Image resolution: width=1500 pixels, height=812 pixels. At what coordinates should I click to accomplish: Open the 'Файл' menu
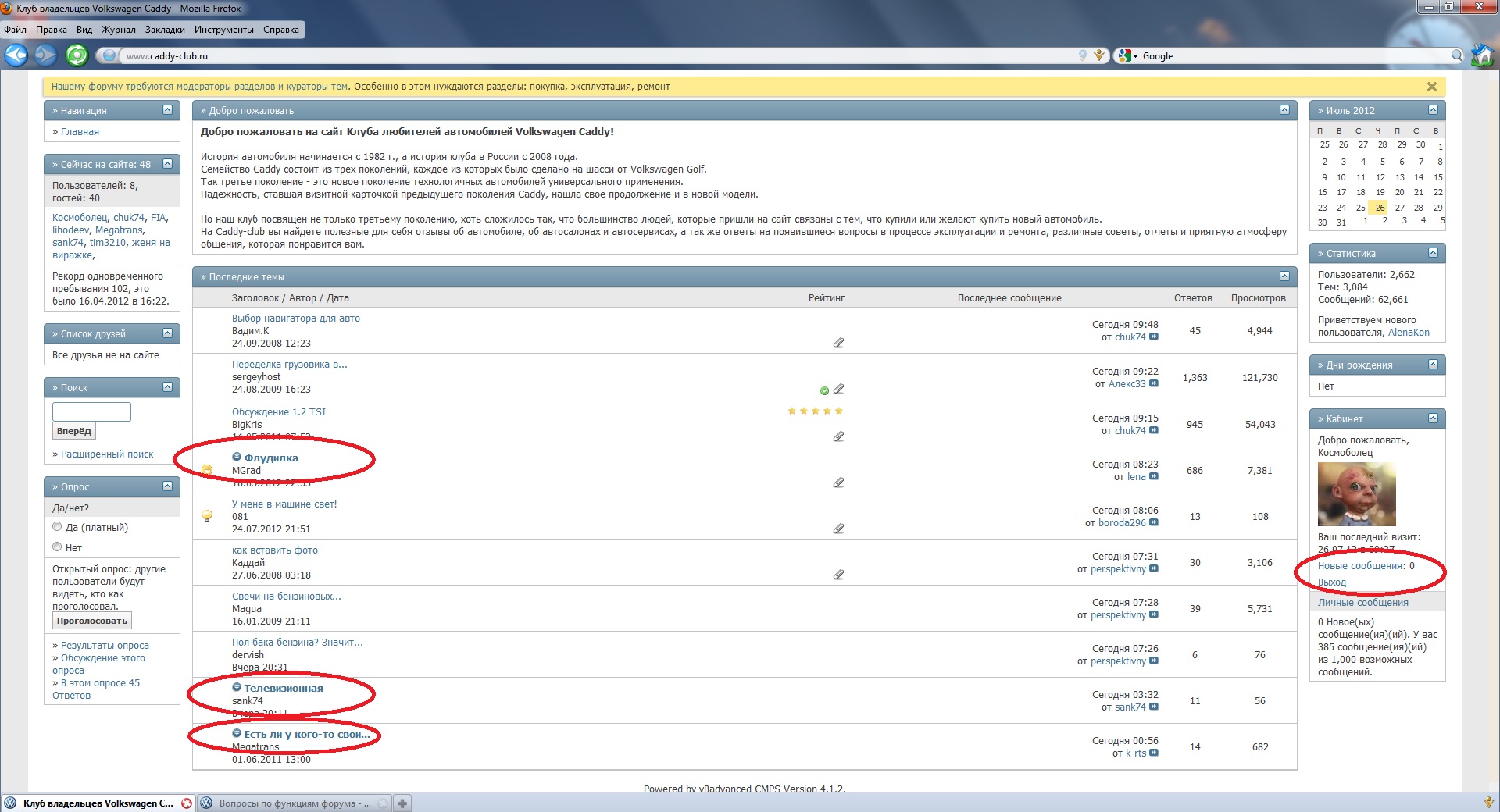15,30
